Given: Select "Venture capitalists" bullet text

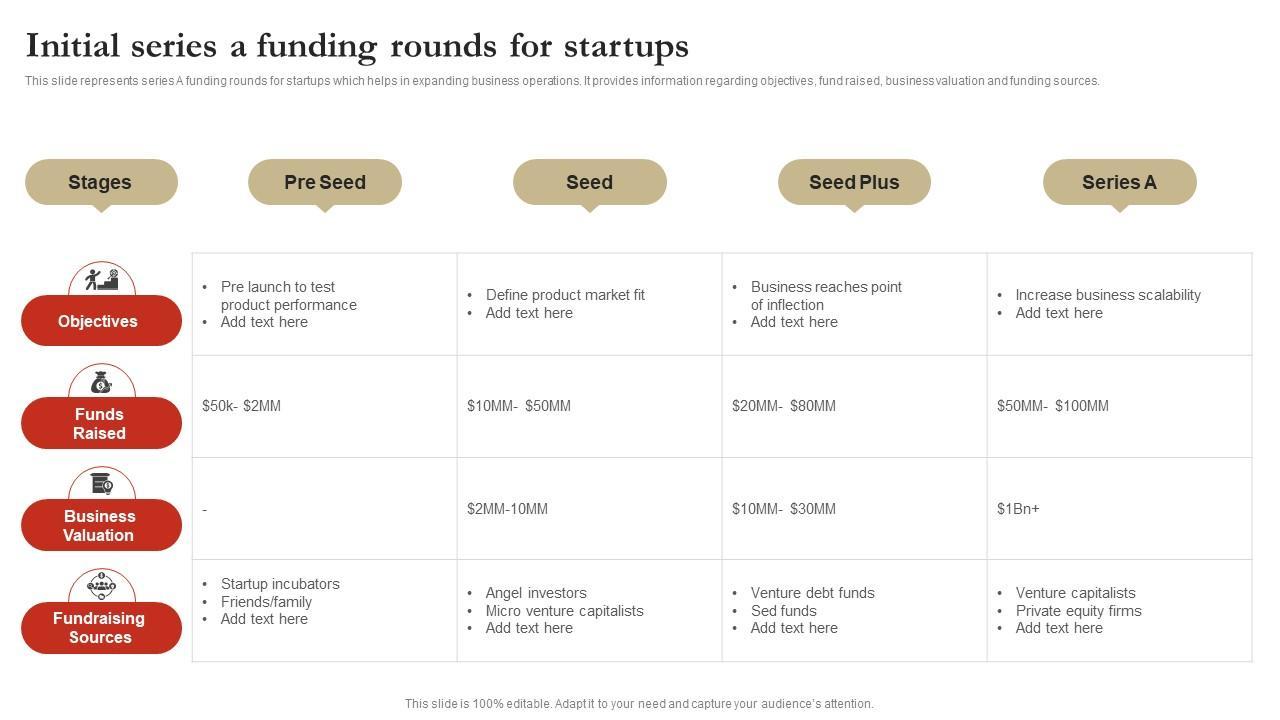Looking at the screenshot, I should click(x=1075, y=593).
